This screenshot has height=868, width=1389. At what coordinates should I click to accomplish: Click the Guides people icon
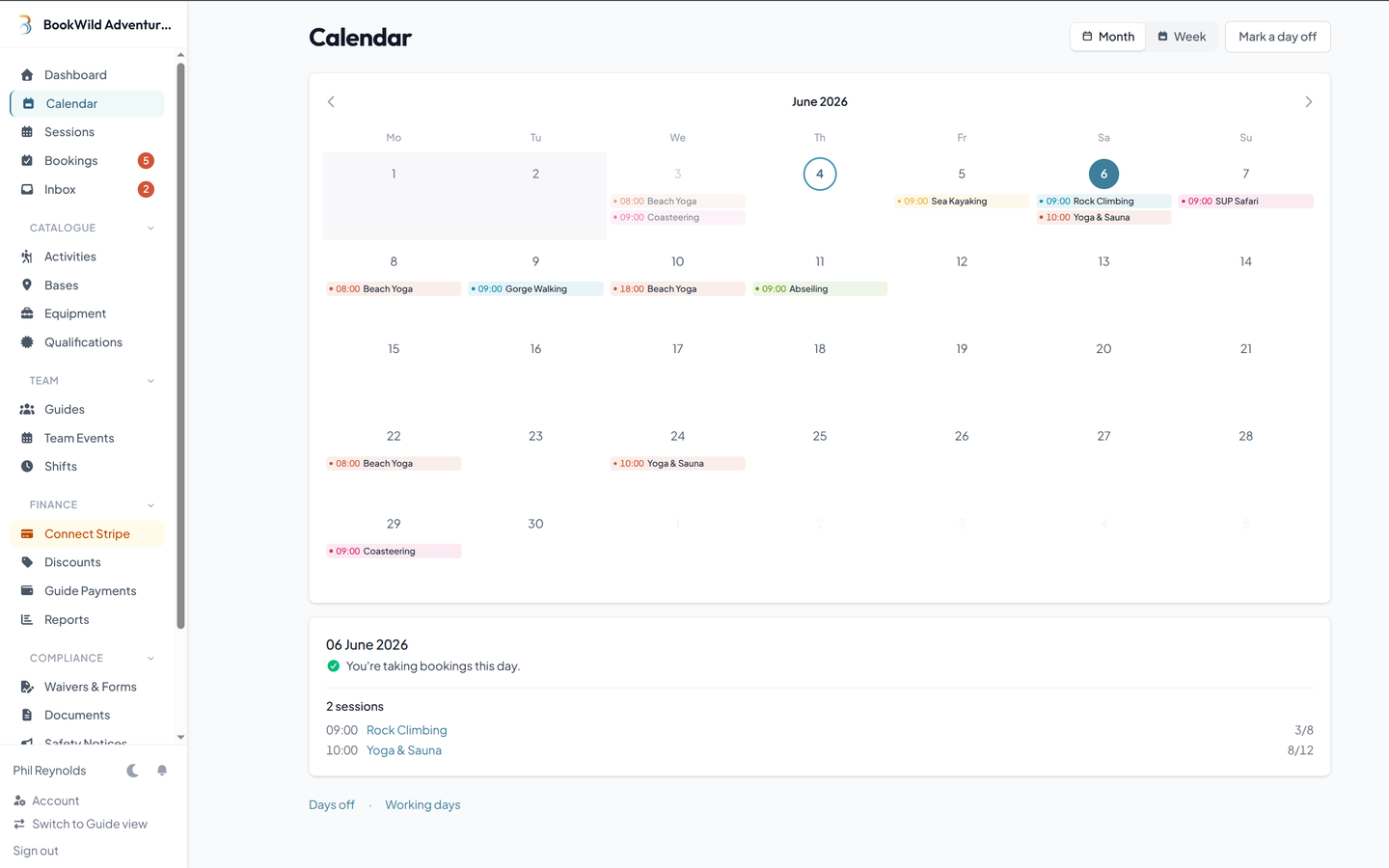point(27,410)
